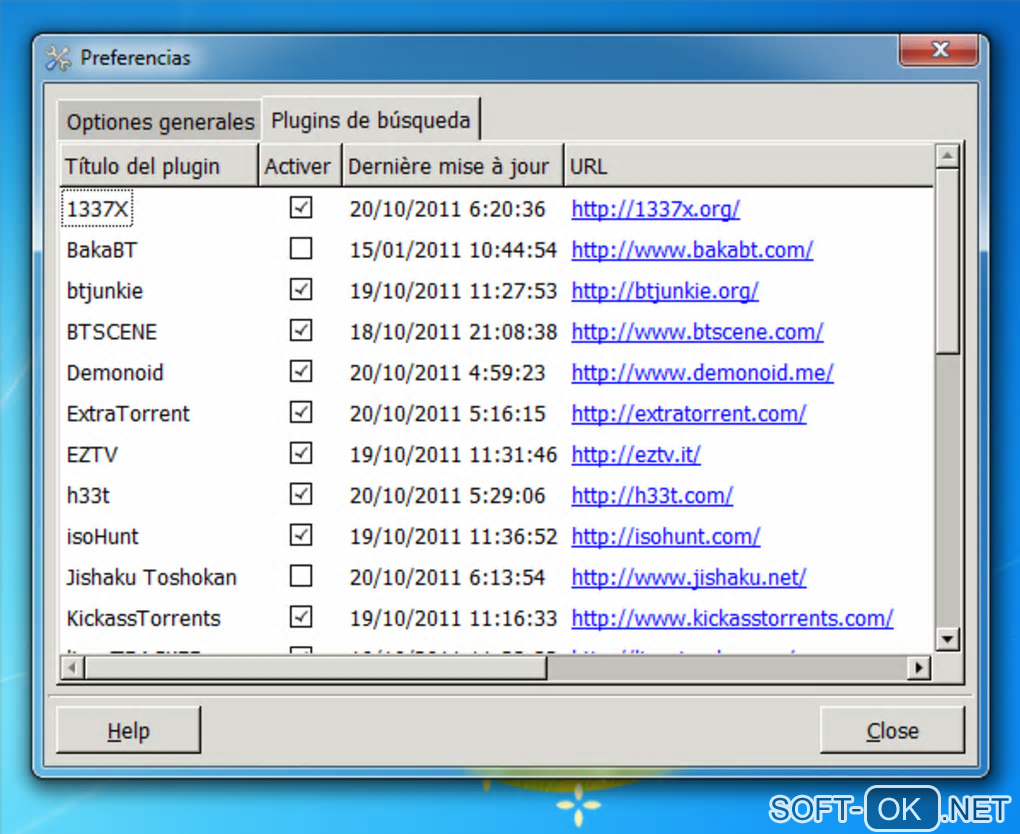Image resolution: width=1020 pixels, height=834 pixels.
Task: Click the horizontal scrollbar left arrow
Action: [x=72, y=667]
